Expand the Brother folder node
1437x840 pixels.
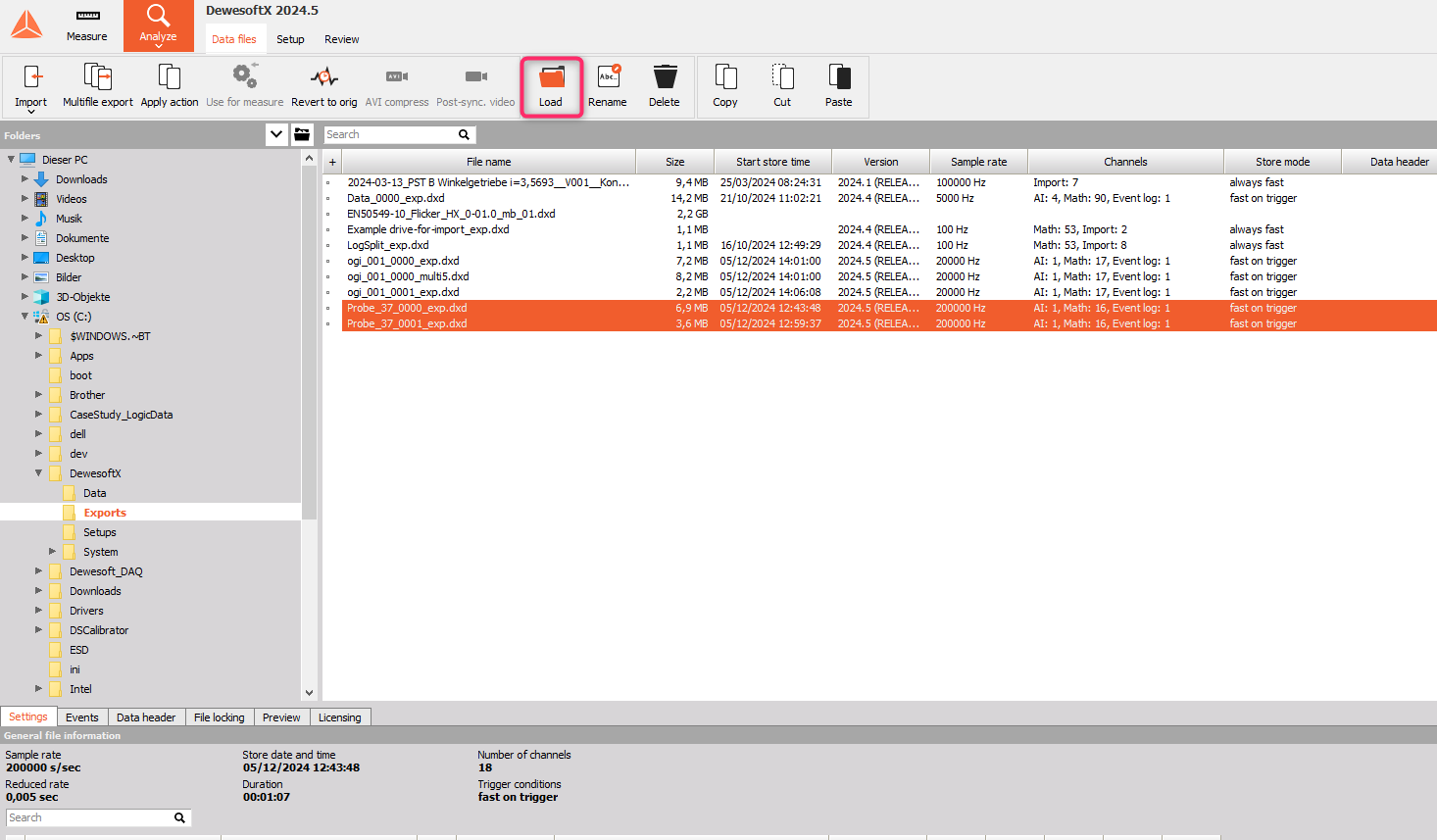point(38,395)
